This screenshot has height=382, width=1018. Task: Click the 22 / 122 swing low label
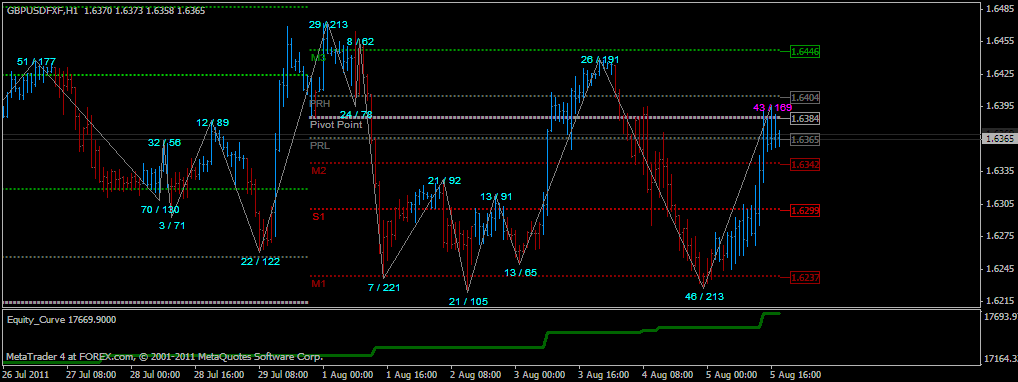(260, 261)
